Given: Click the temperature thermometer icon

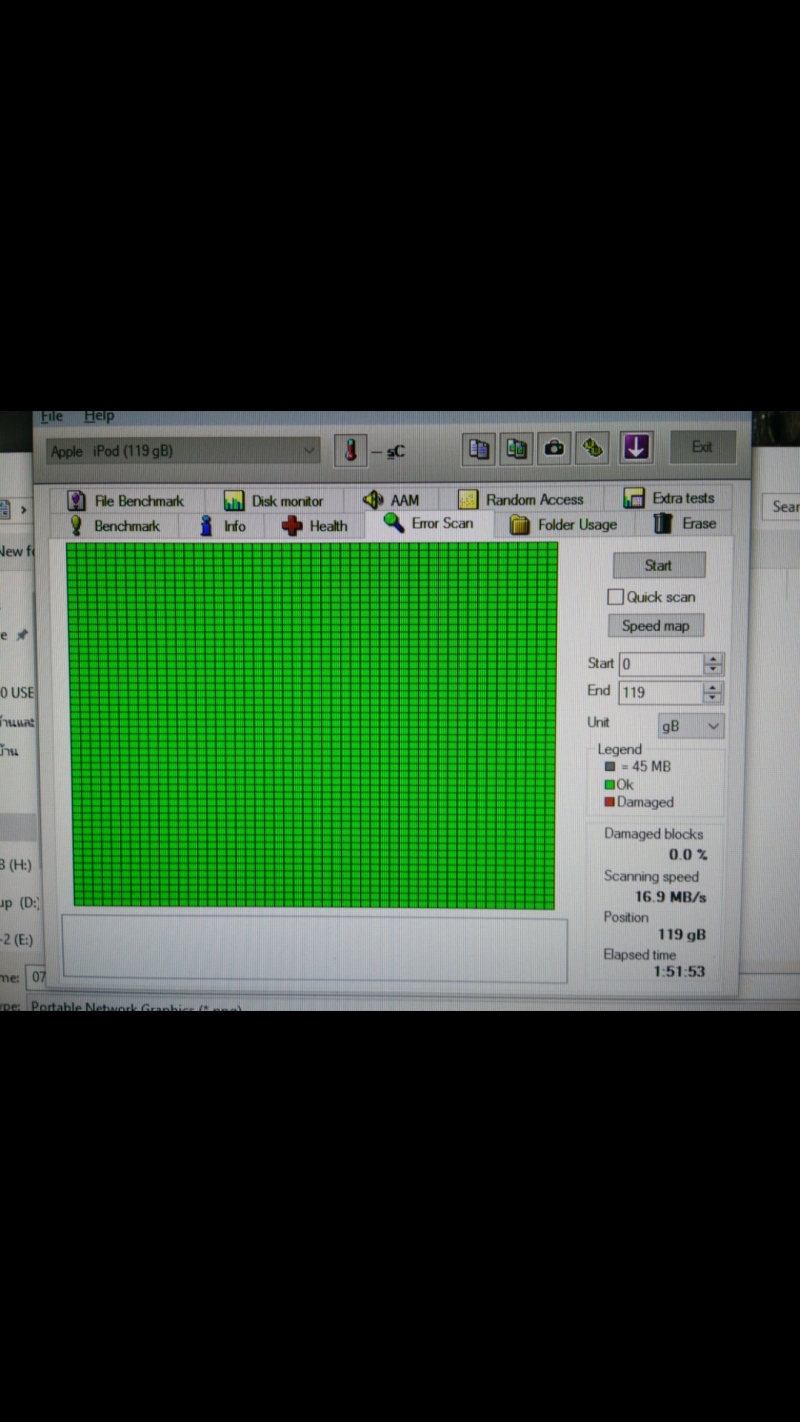Looking at the screenshot, I should 350,450.
